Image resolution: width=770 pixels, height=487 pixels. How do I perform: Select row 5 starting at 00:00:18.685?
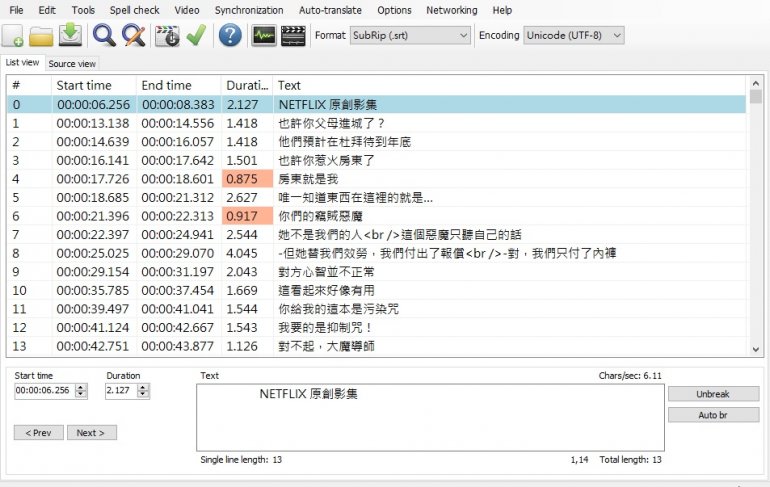(376, 197)
